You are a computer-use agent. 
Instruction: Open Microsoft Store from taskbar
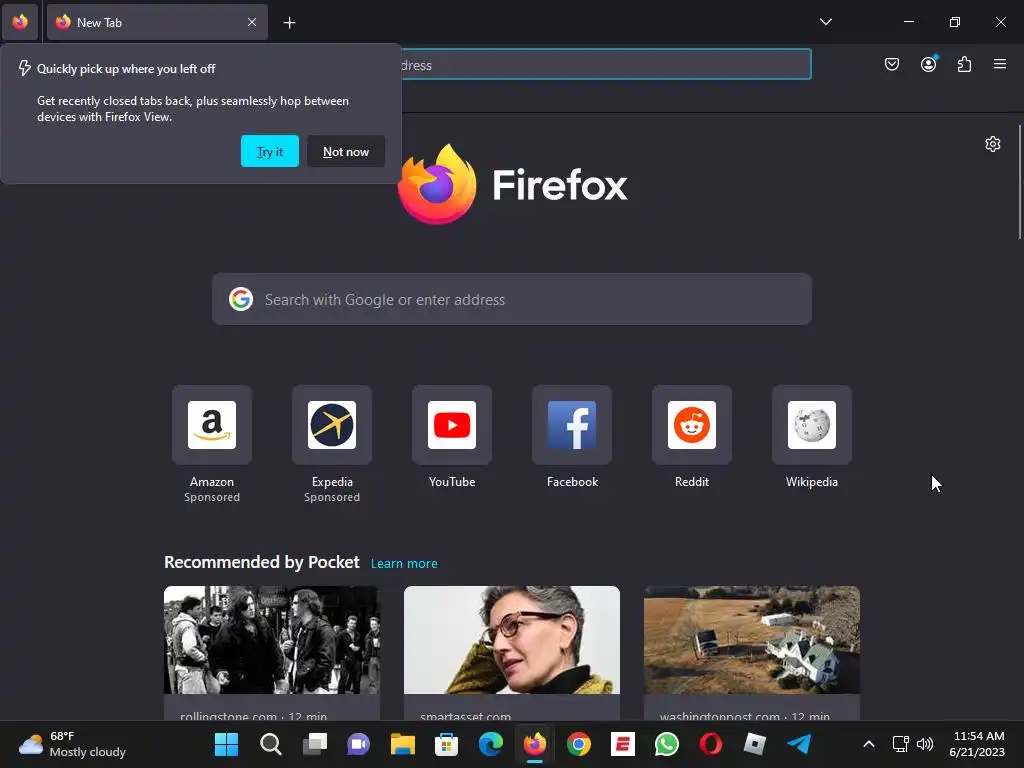coord(447,744)
